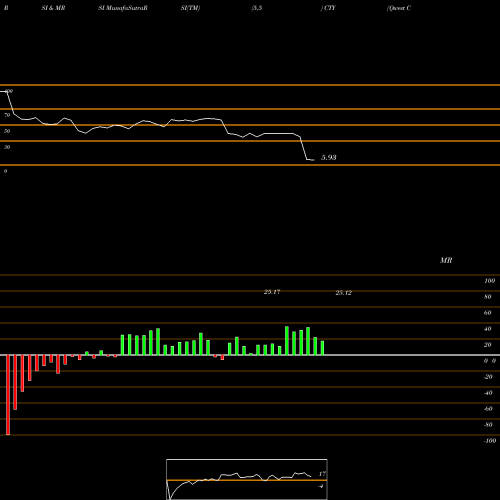Click the 17 value in mini chart
Image resolution: width=500 pixels, height=500 pixels.
pos(322,474)
